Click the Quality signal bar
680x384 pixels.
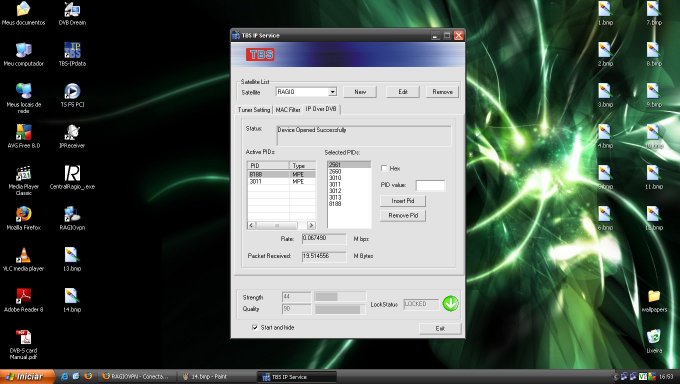click(340, 309)
